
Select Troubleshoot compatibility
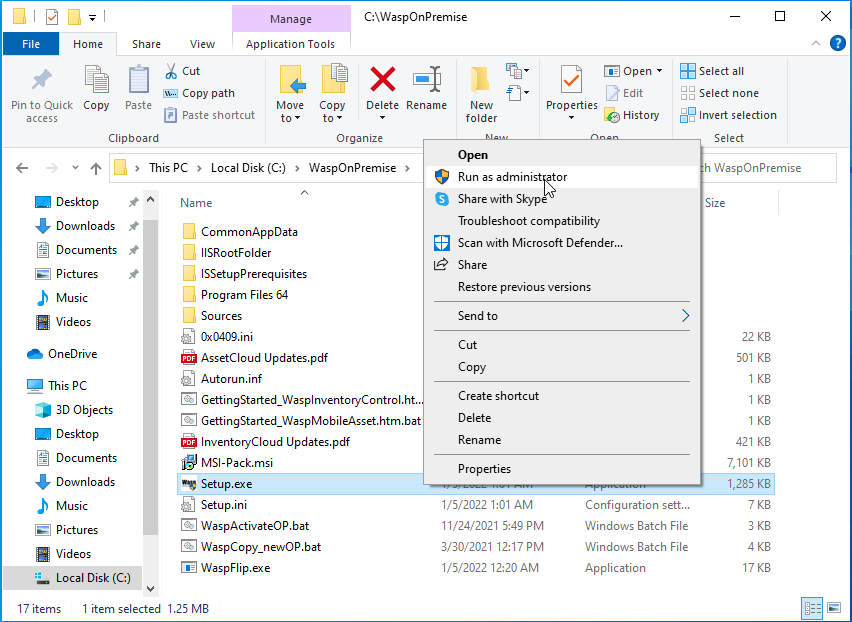tap(562, 221)
